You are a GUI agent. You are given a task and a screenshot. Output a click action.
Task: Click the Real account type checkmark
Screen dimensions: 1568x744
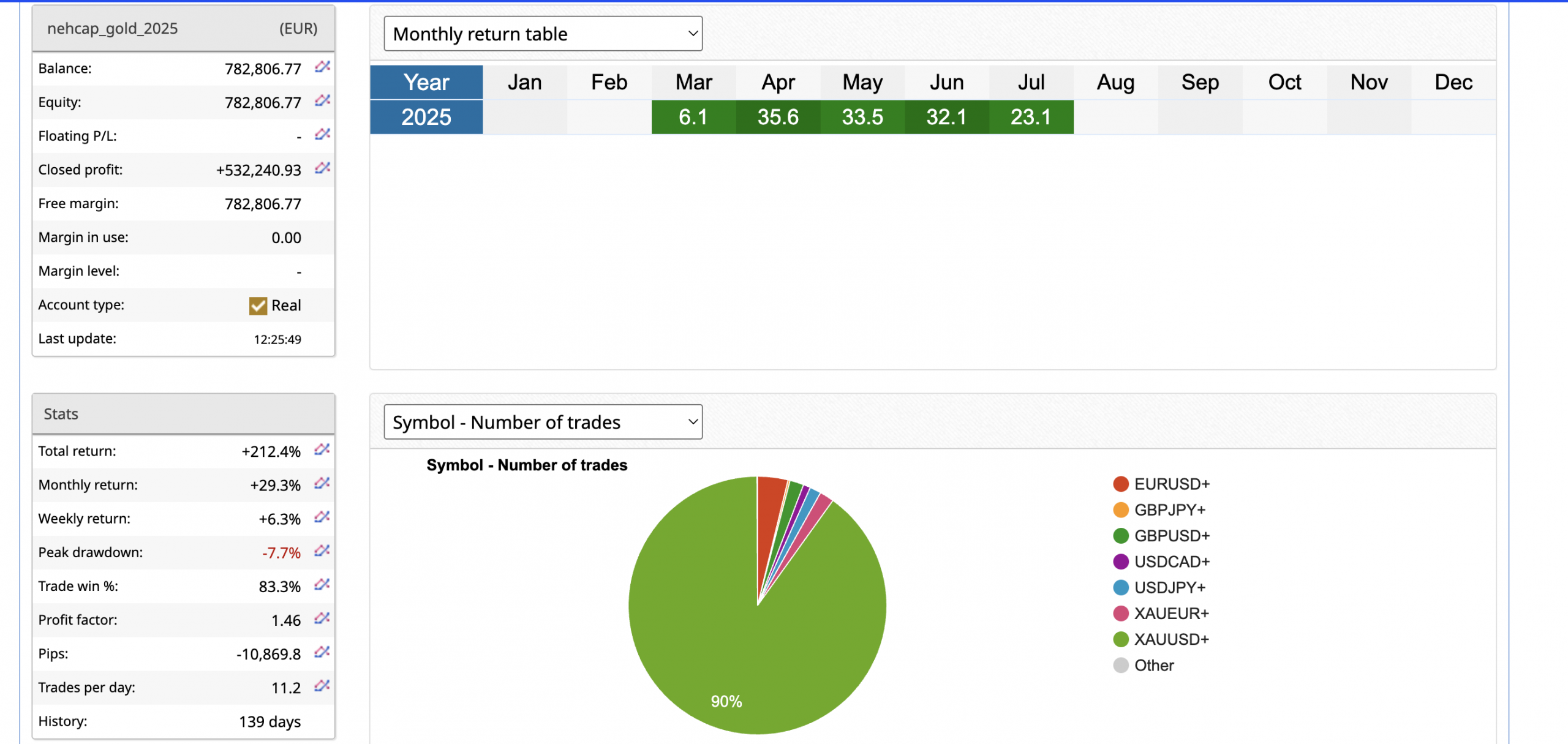pos(258,306)
